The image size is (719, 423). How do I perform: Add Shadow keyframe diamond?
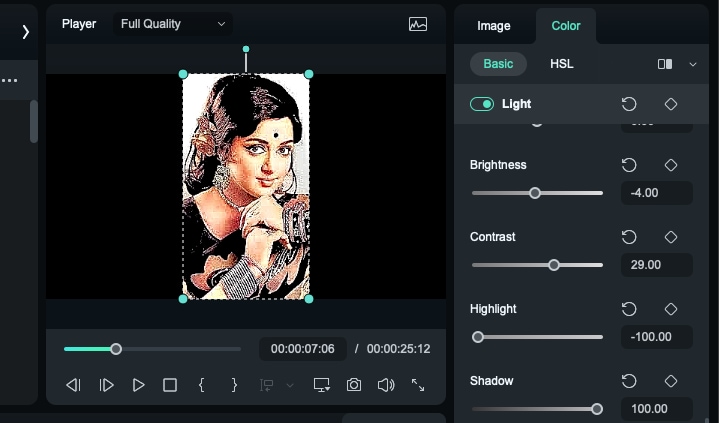pyautogui.click(x=671, y=381)
